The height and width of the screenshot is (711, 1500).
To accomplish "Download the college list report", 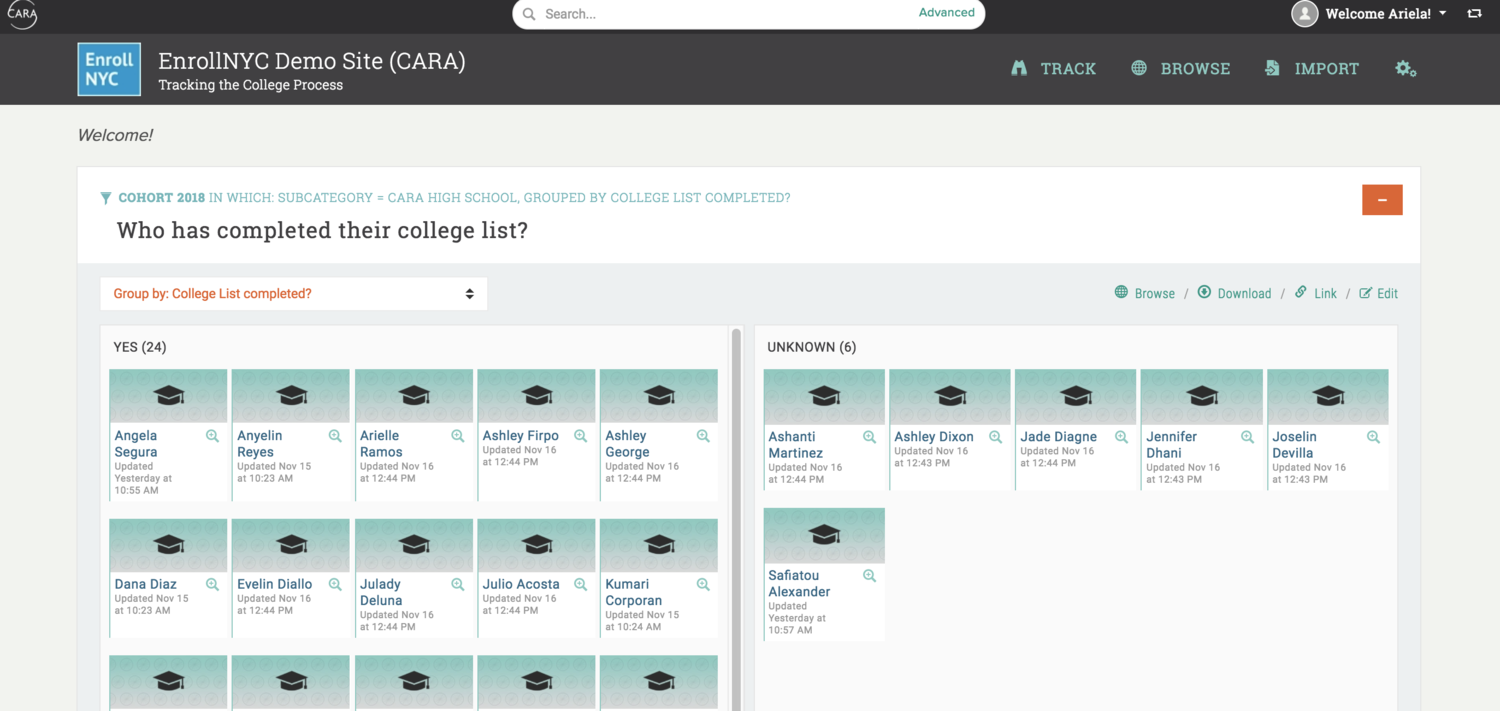I will pyautogui.click(x=1235, y=293).
